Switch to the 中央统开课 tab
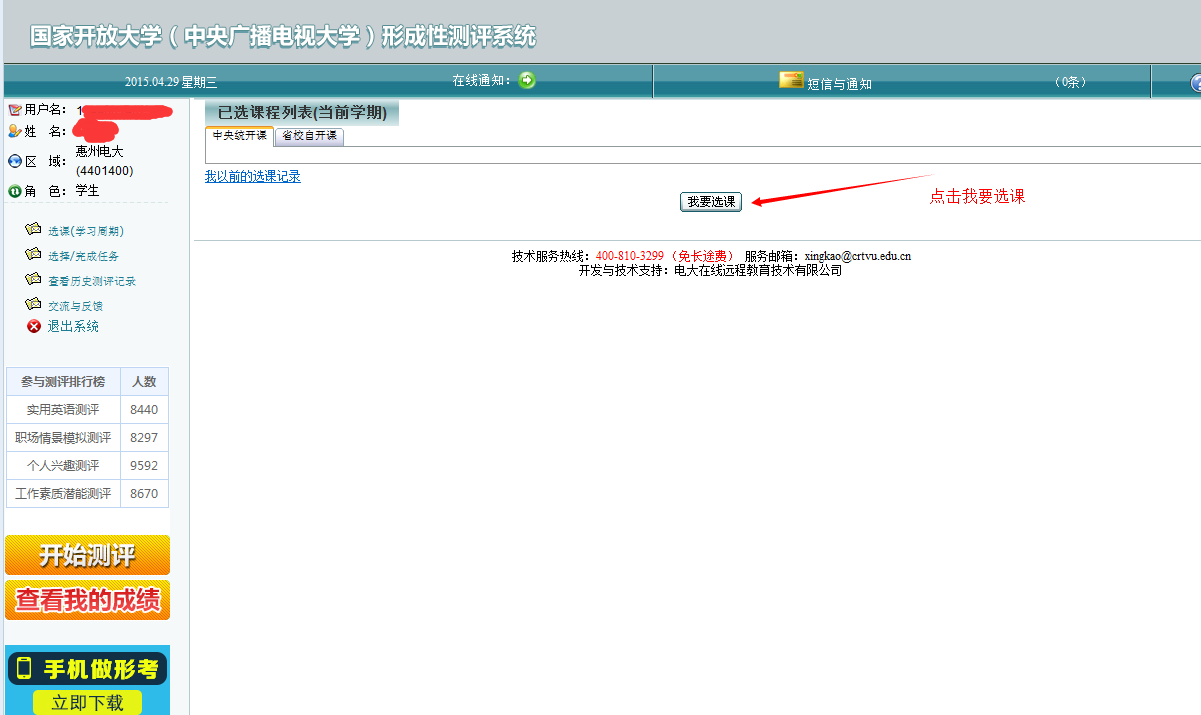Screen dimensions: 1201x715 [239, 136]
